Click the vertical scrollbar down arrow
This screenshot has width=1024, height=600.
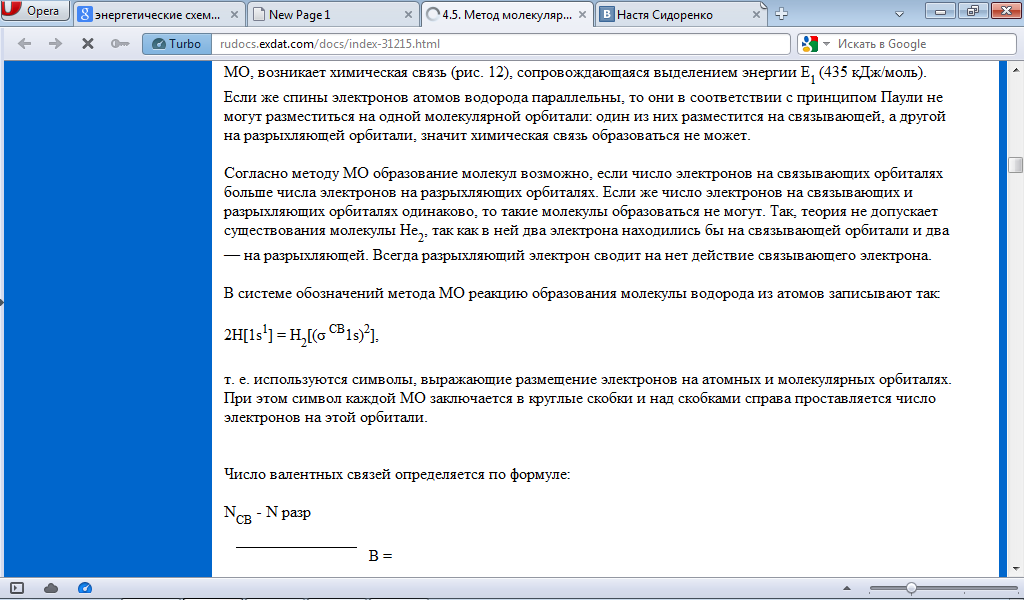[x=1016, y=569]
